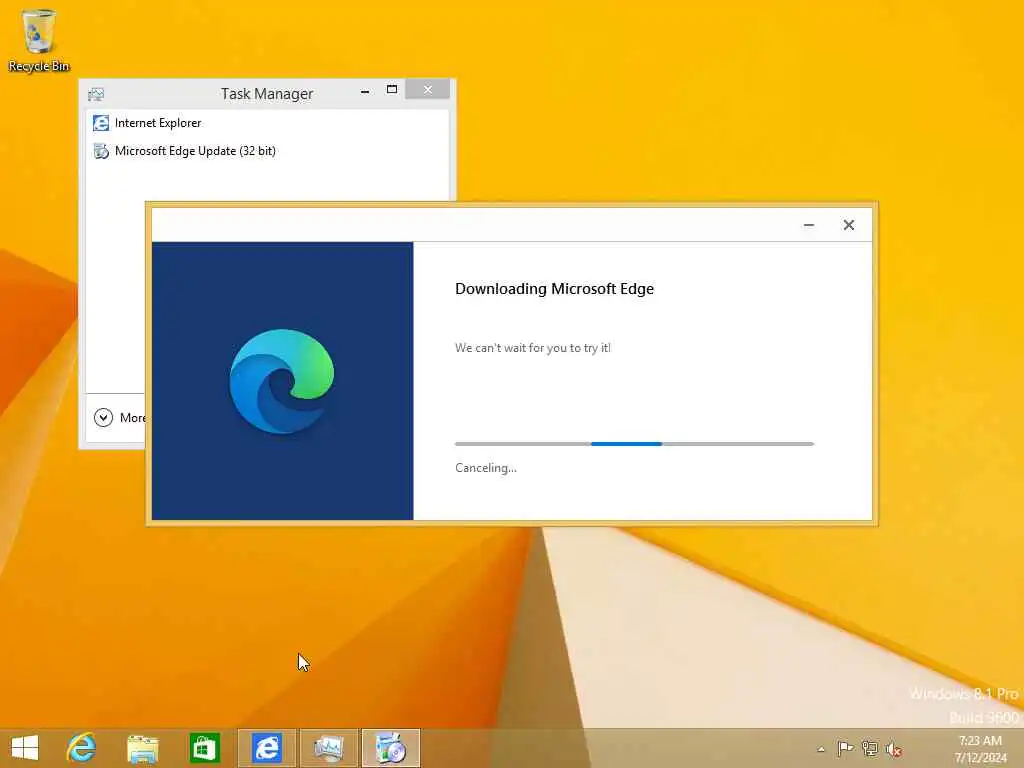Click the Internet Explorer process icon

[101, 123]
